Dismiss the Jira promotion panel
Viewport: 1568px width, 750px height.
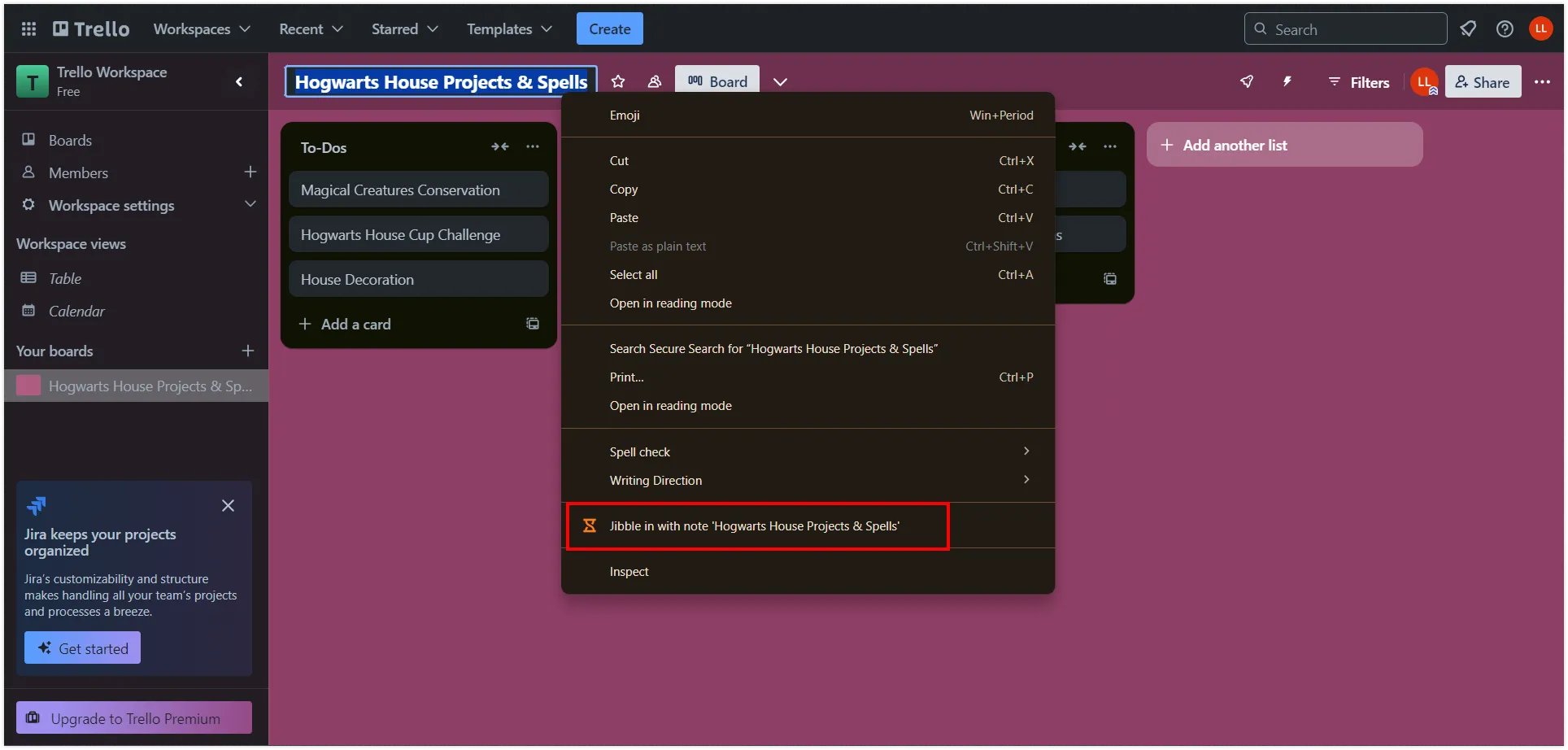click(228, 506)
